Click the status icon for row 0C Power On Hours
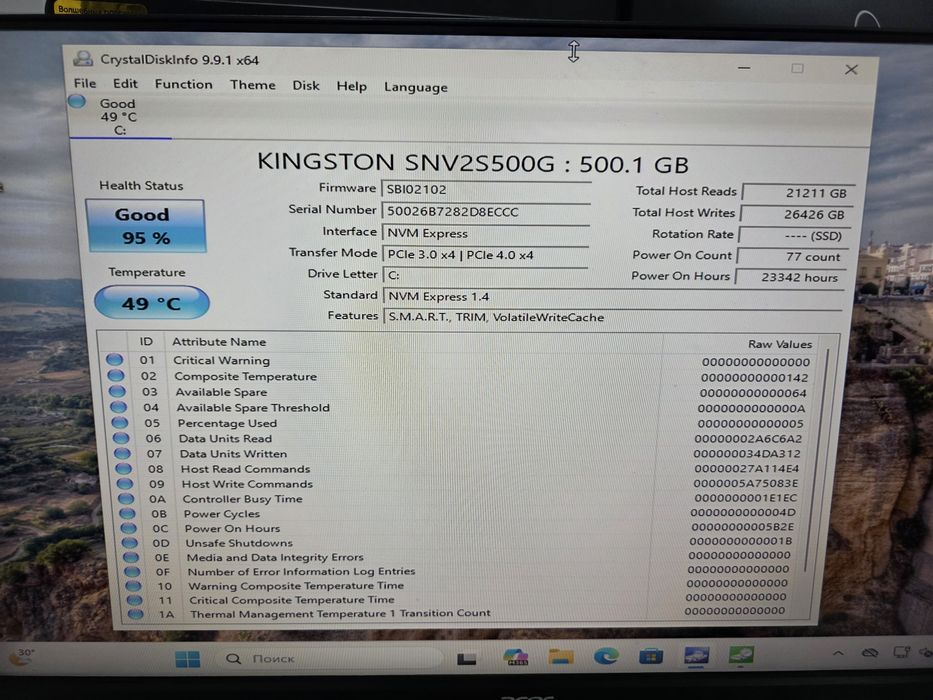This screenshot has height=700, width=933. pyautogui.click(x=129, y=528)
